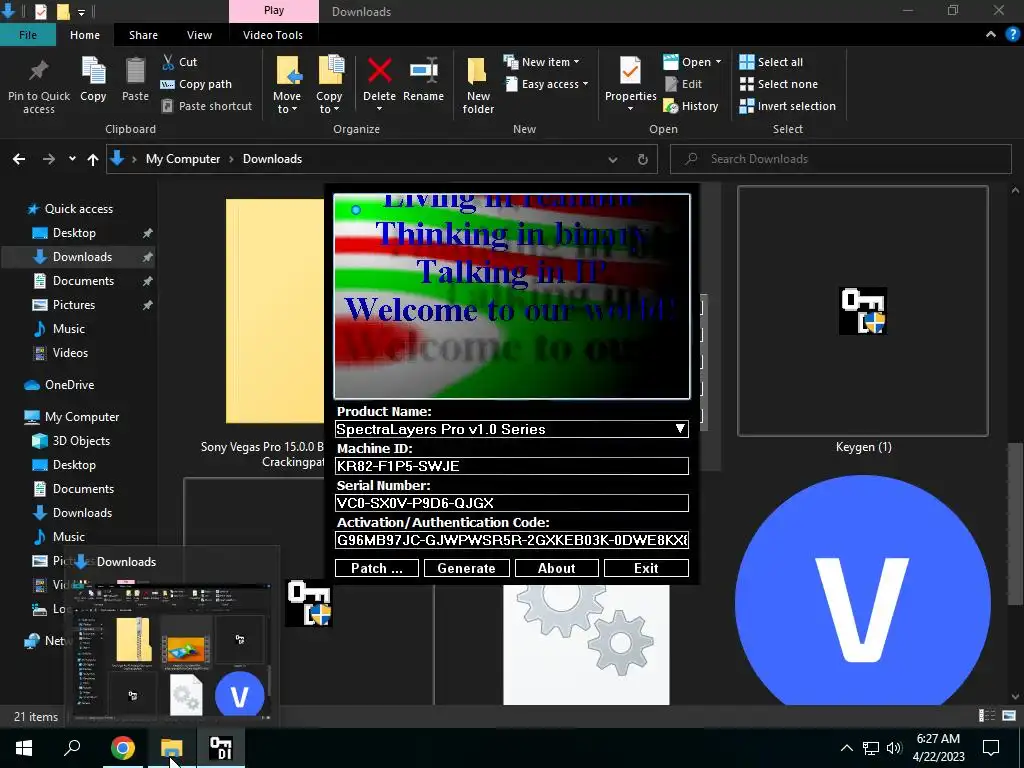Switch to large icons view

click(1009, 716)
